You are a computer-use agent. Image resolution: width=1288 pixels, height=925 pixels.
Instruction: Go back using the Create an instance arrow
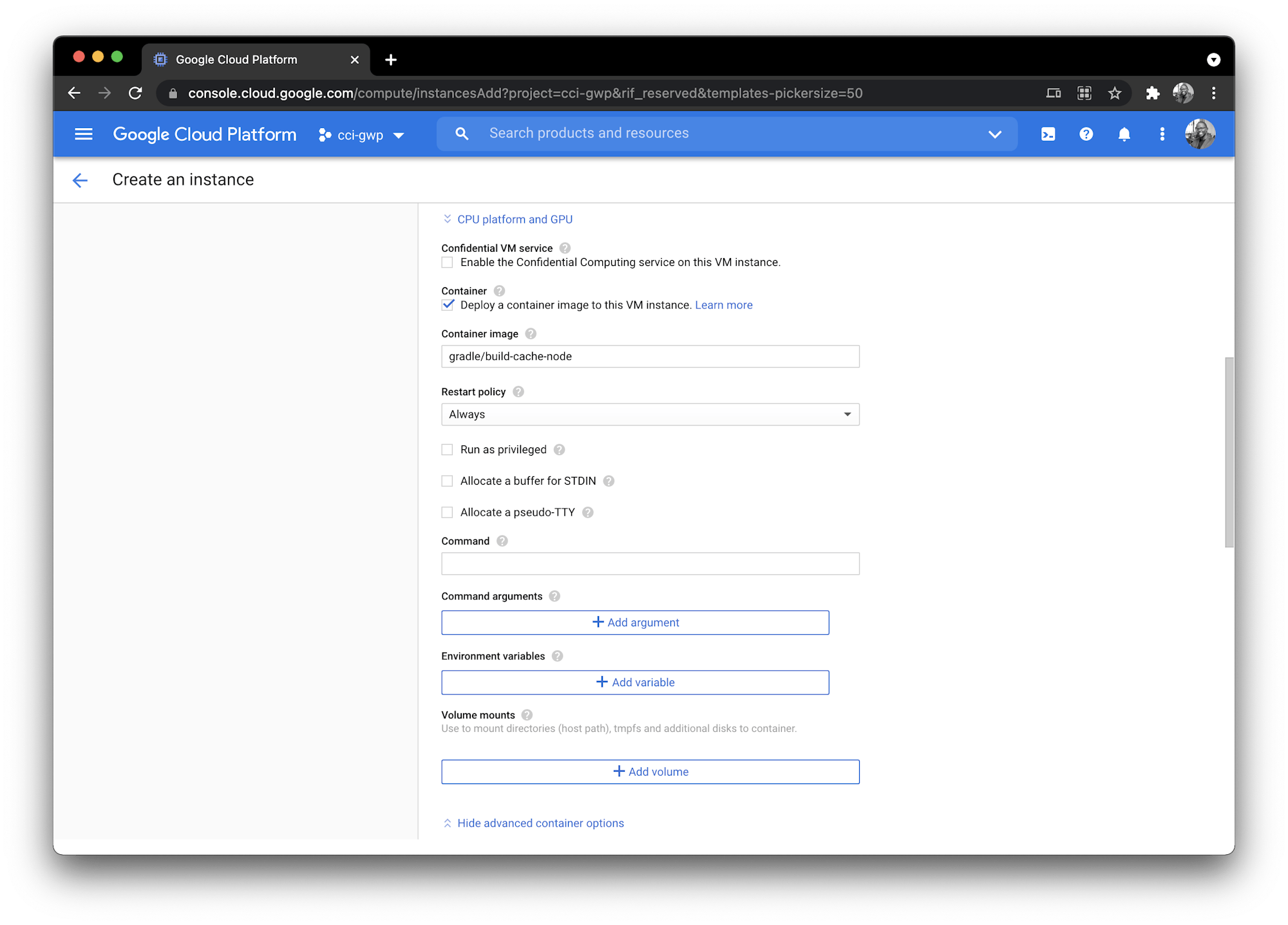(80, 180)
